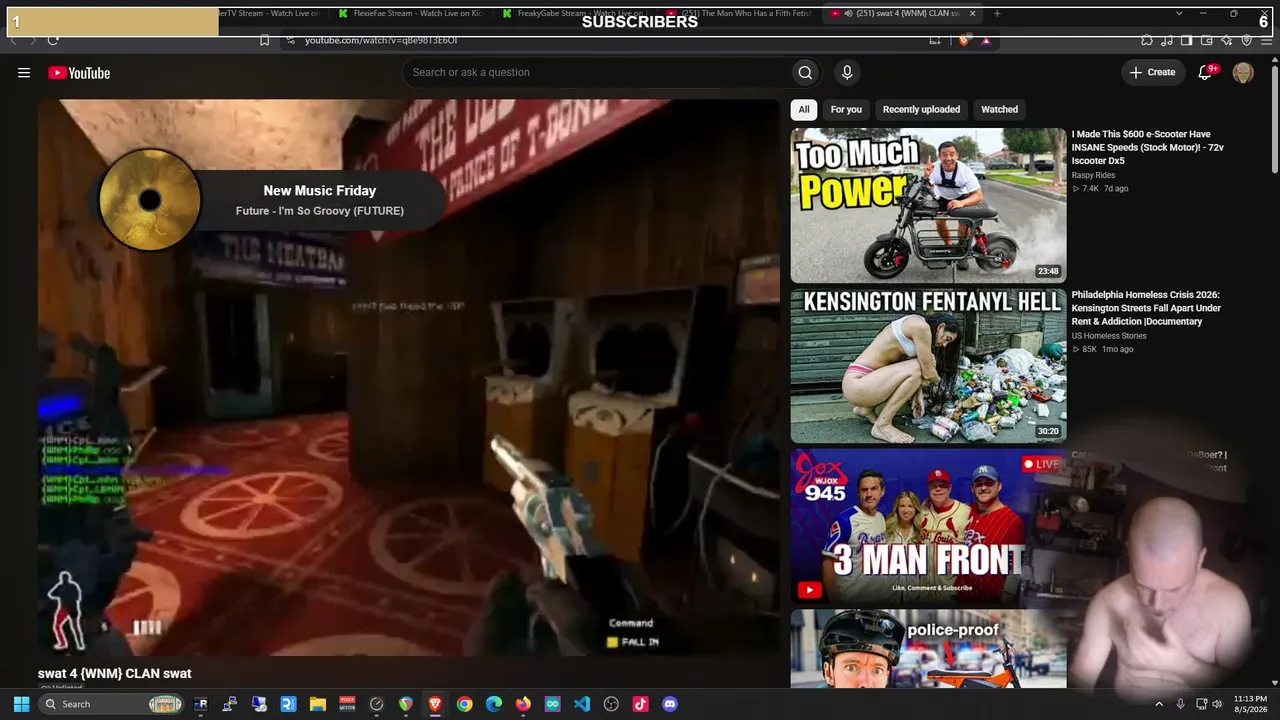Reload the page in the browser

(53, 40)
